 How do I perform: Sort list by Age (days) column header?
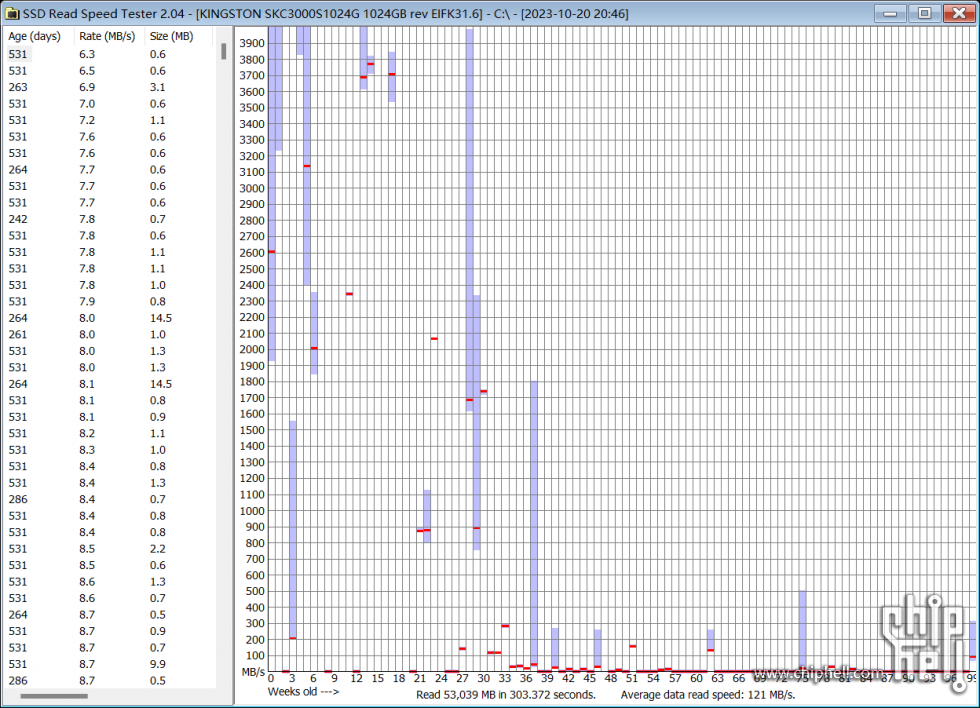(39, 36)
